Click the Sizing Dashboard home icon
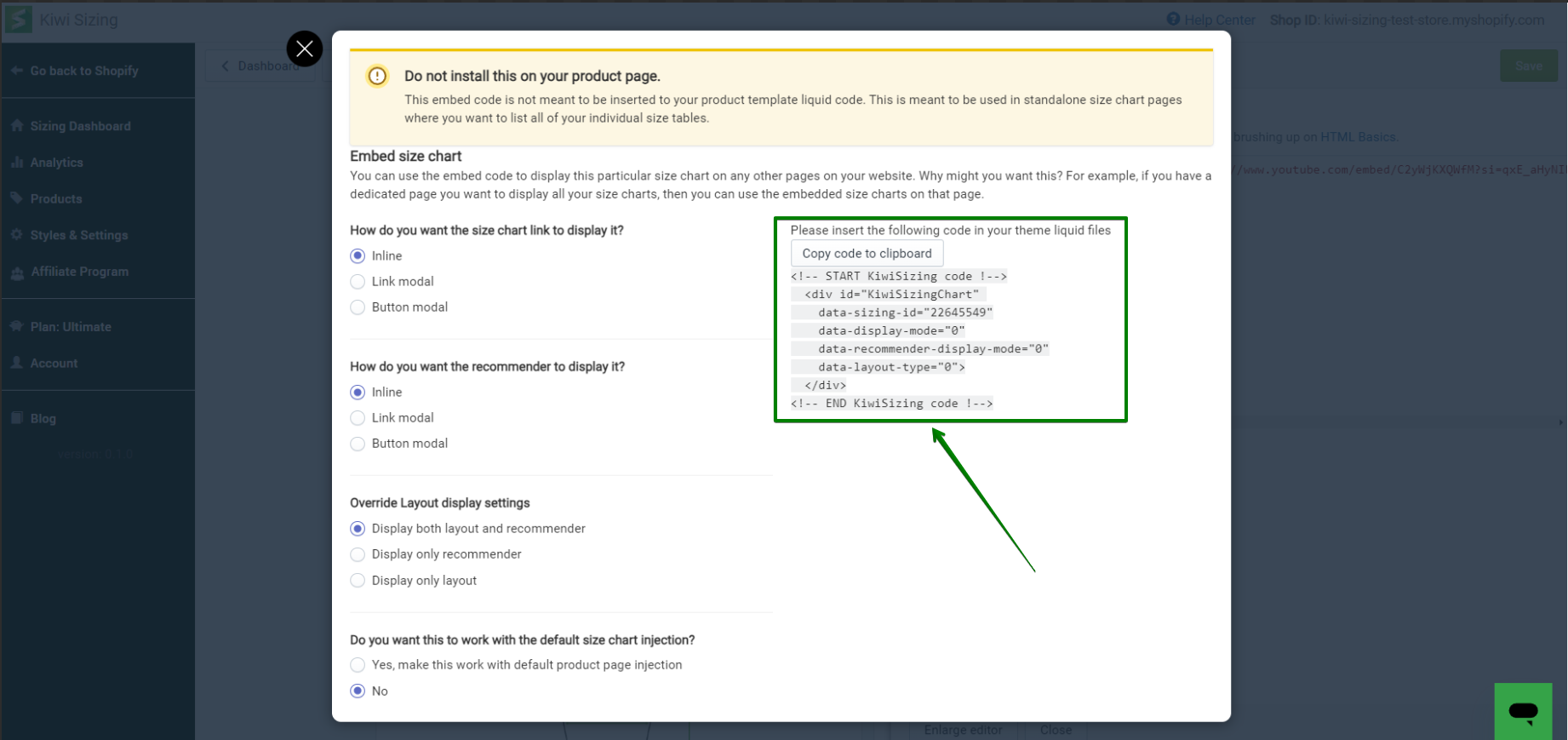1568x740 pixels. tap(17, 125)
